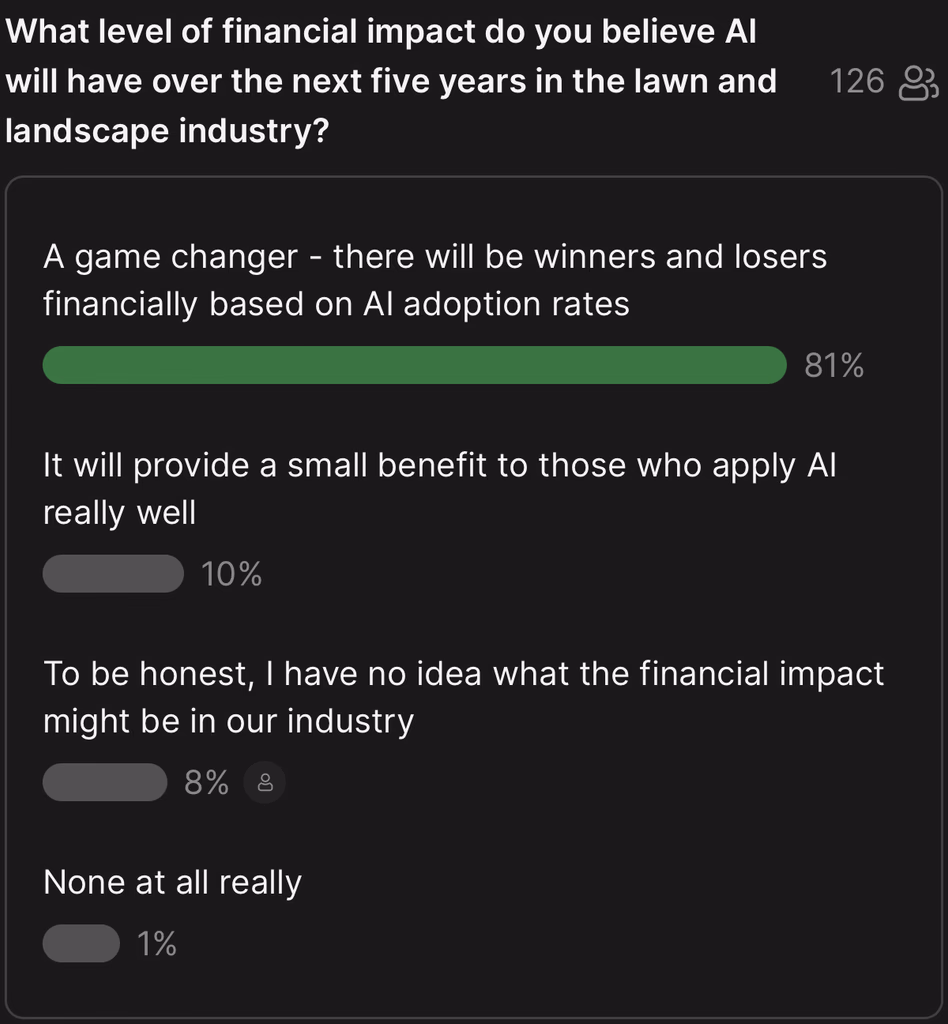Click the gray 10% result bar
This screenshot has width=948, height=1024.
[x=113, y=574]
